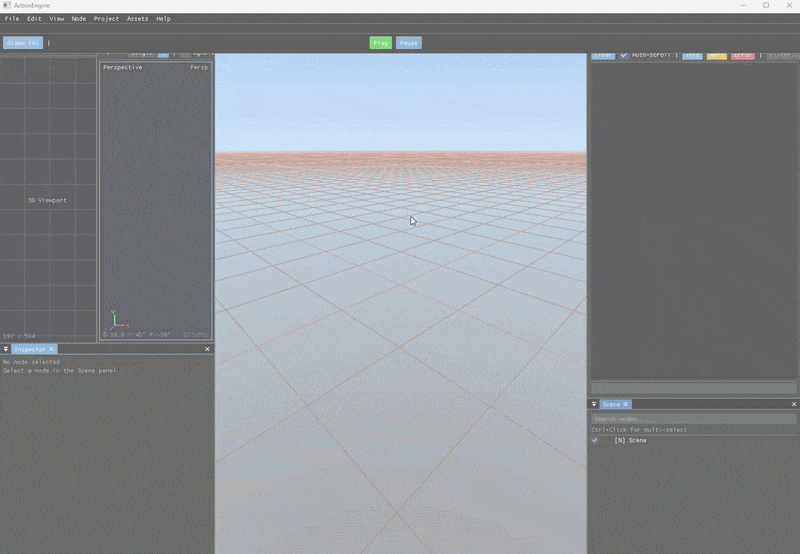Close the Scene tab with its X
Viewport: 800px width, 554px height.
(x=626, y=404)
